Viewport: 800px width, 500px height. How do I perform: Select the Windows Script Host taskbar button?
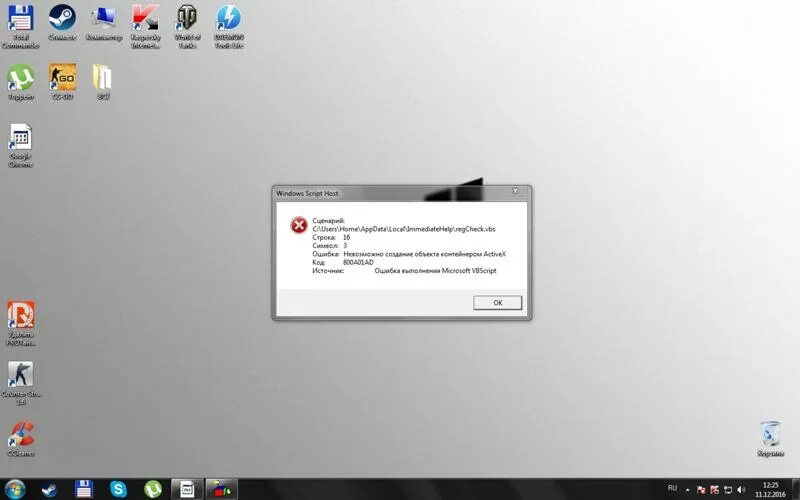pos(221,489)
